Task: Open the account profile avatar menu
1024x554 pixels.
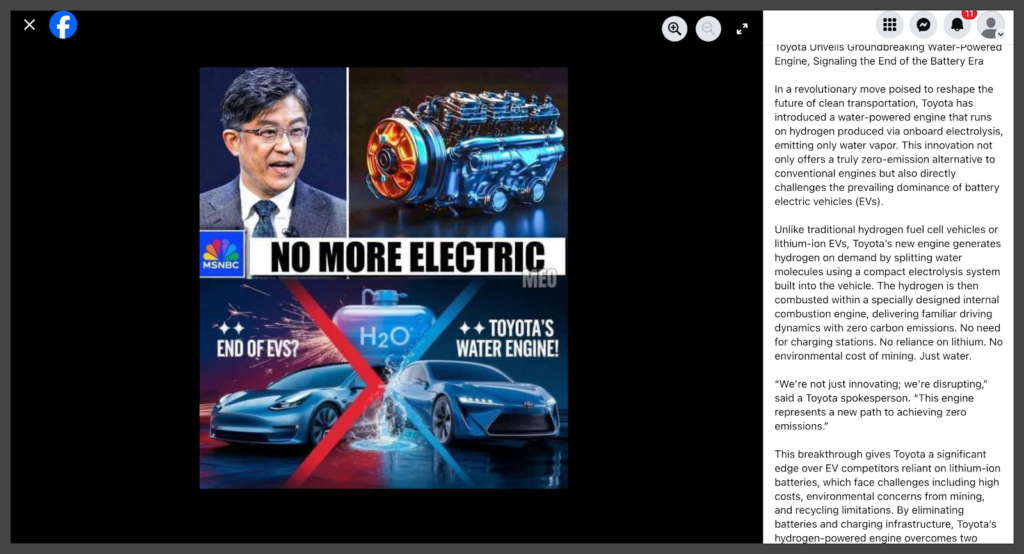Action: coord(989,25)
